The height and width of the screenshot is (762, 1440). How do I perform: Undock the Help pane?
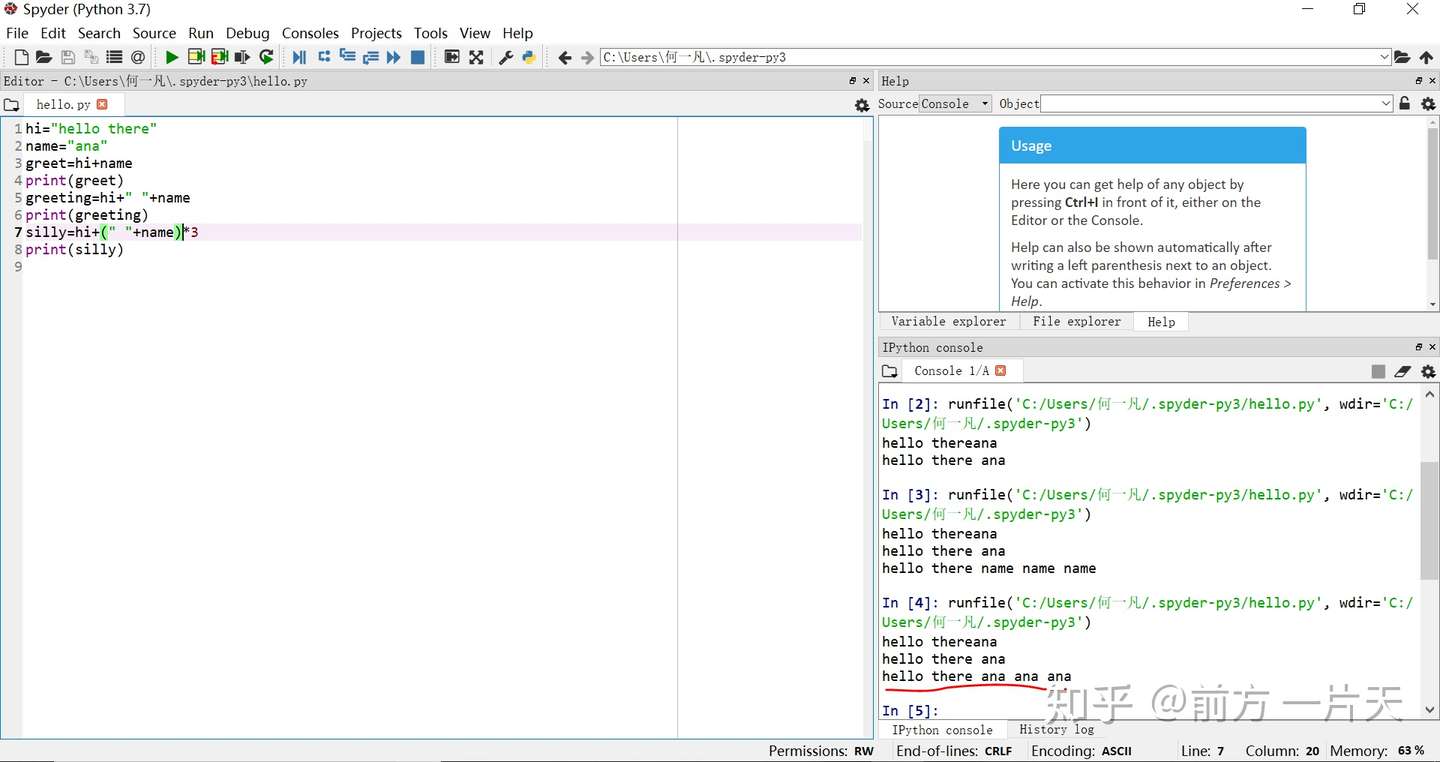tap(1418, 81)
